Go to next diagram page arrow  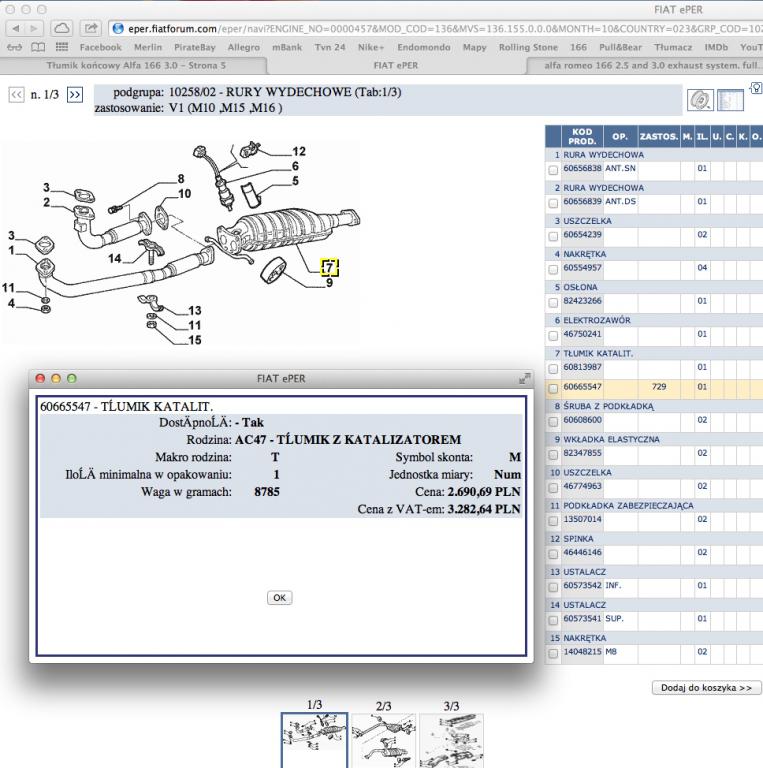pos(75,94)
